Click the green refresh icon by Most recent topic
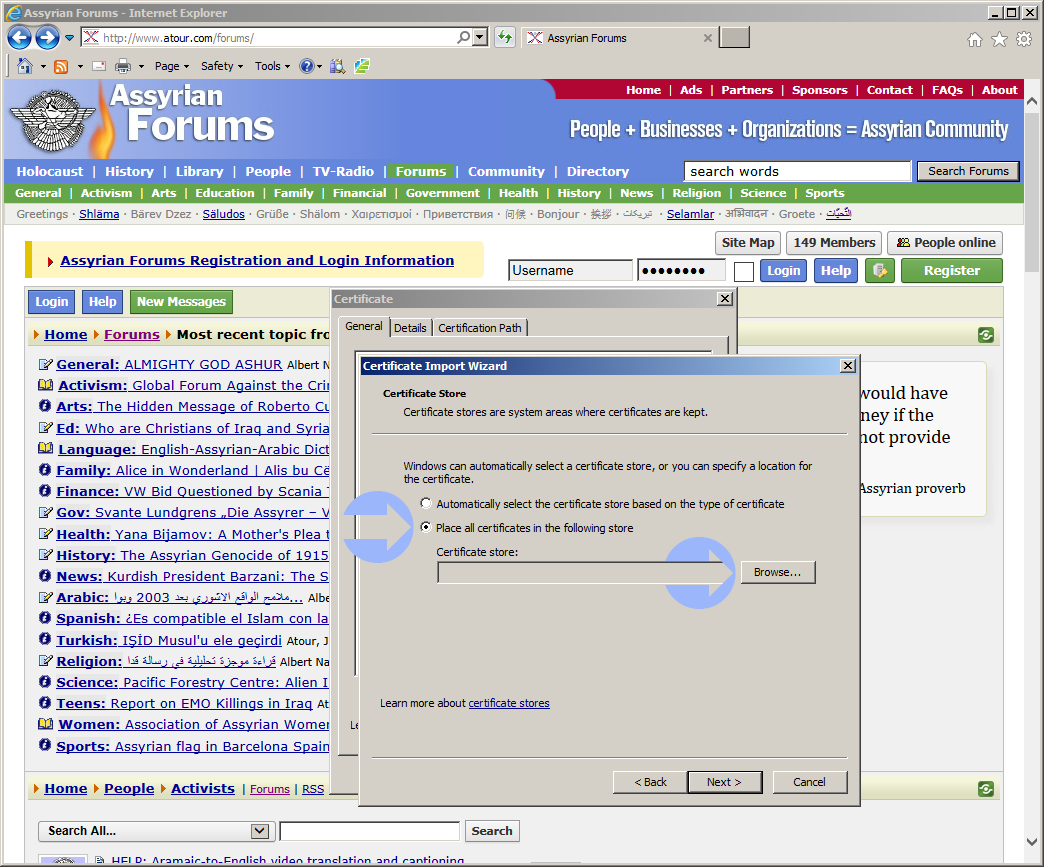Viewport: 1044px width, 867px height. (986, 335)
